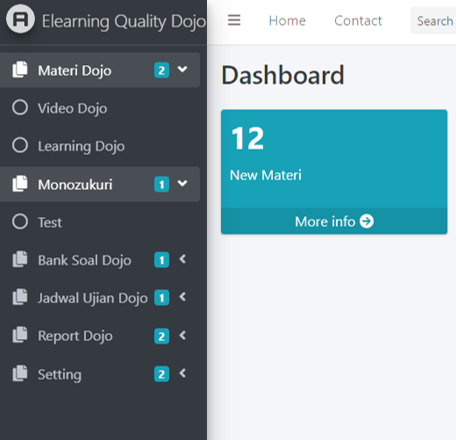Click the Materi Dojo copy icon
Screen dimensions: 456x440
20,69
